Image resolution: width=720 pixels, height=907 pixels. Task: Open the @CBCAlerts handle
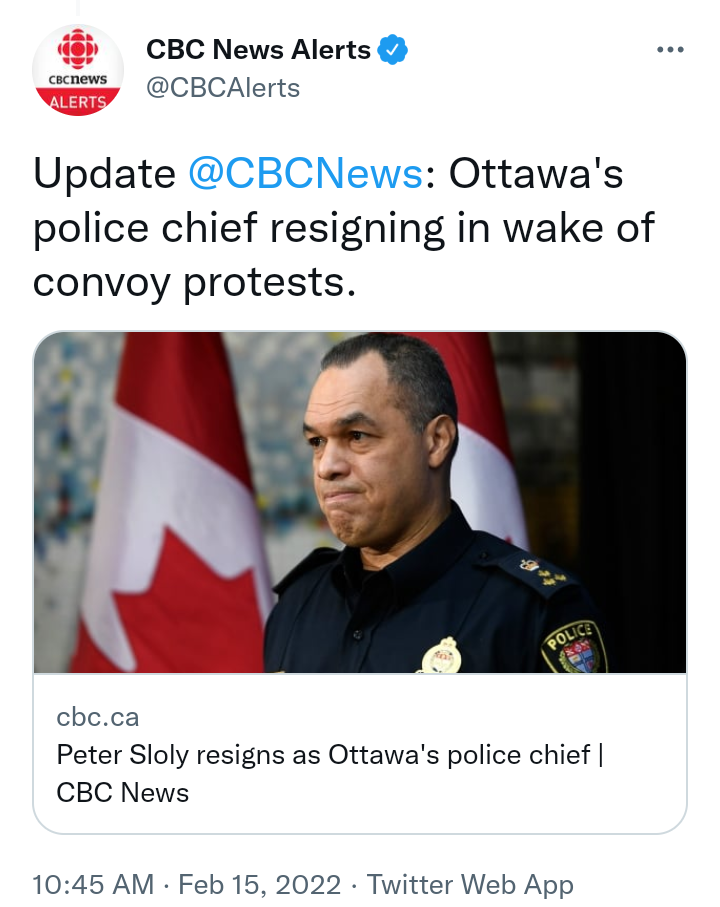tap(223, 88)
